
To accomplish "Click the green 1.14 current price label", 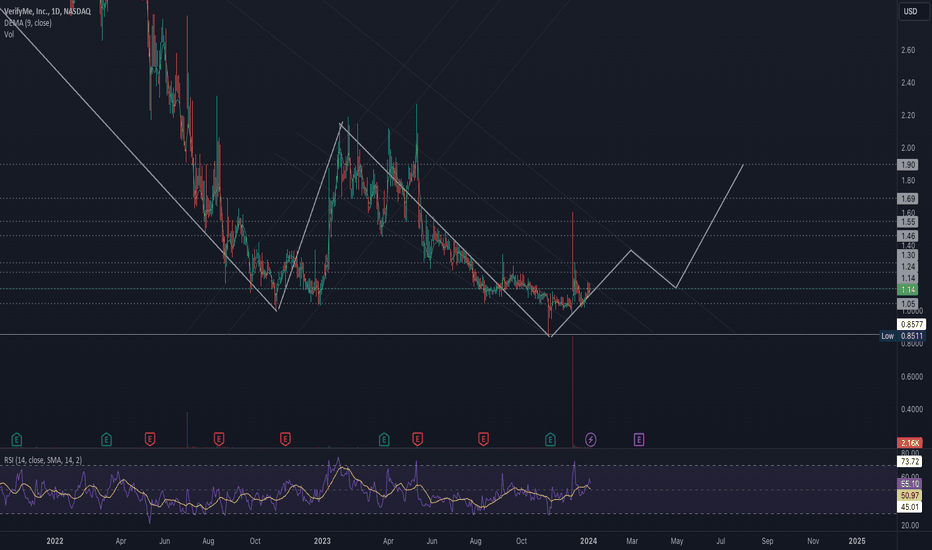I will click(x=908, y=290).
